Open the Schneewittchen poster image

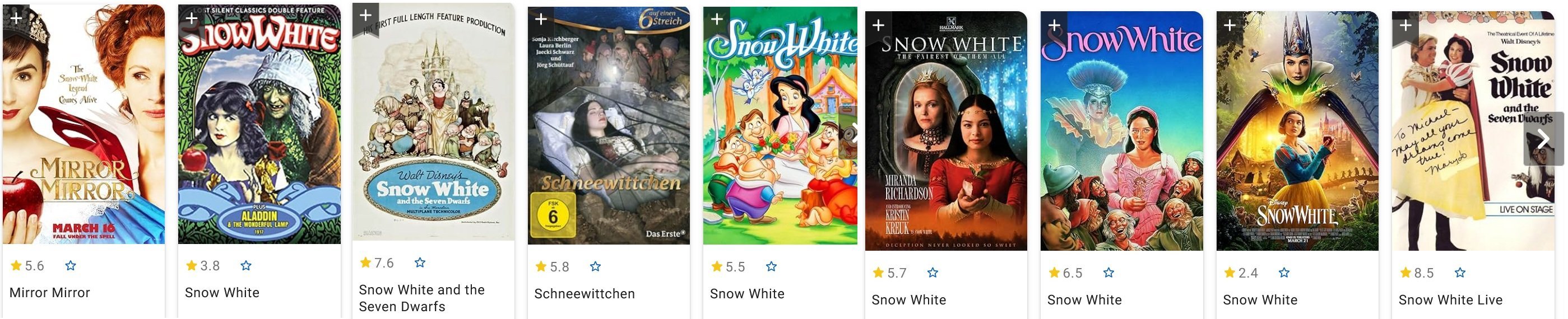(x=609, y=126)
